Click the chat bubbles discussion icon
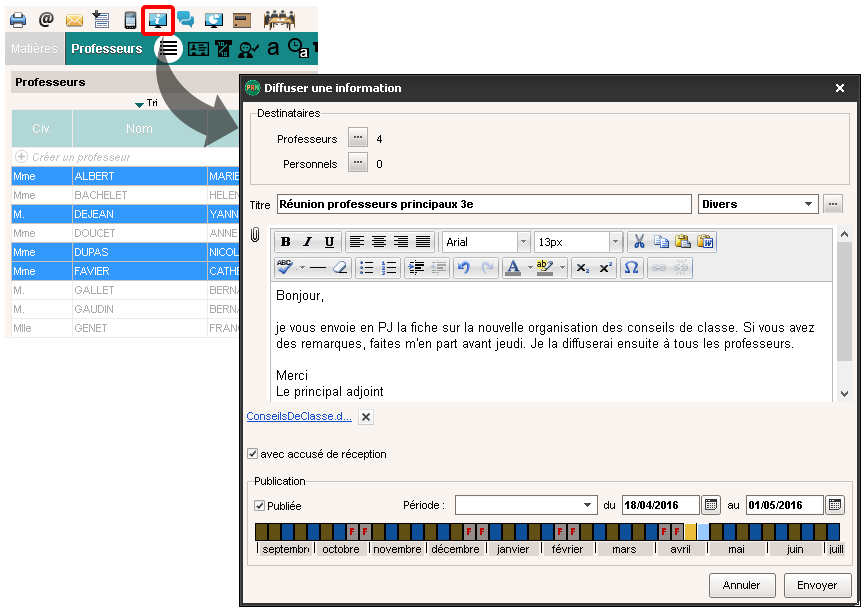This screenshot has height=612, width=866. point(186,20)
